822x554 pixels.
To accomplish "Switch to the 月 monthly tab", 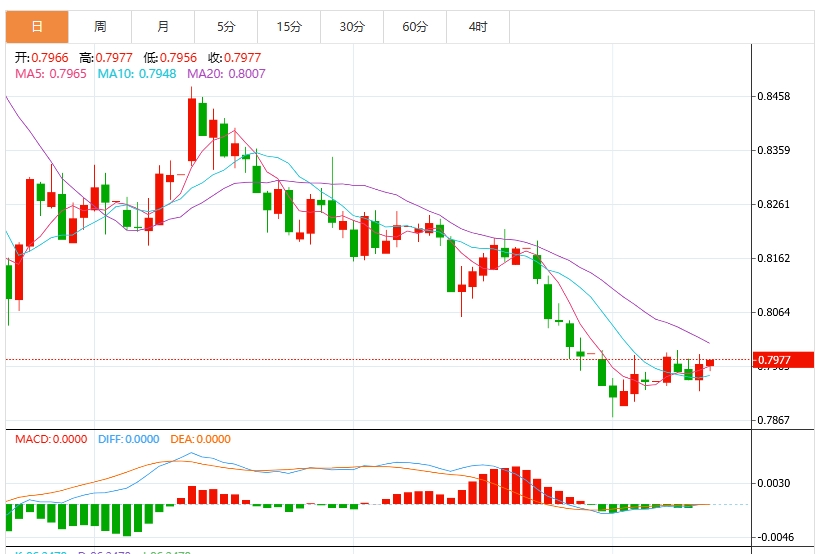I will (x=163, y=27).
